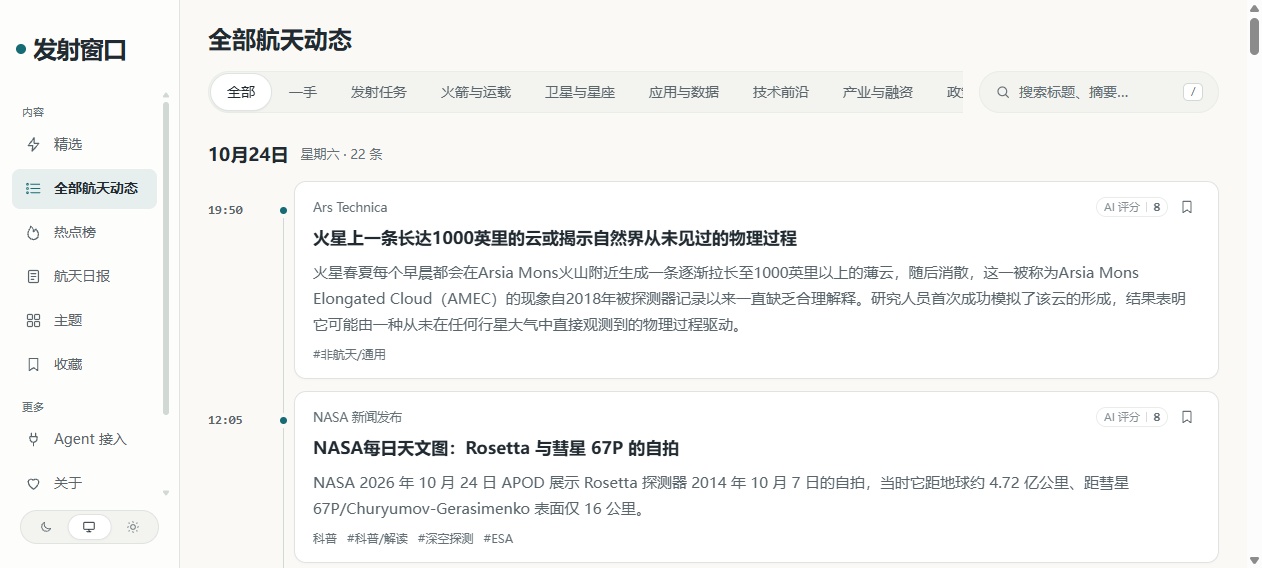Click the heart icon for 关于
The height and width of the screenshot is (568, 1262).
click(33, 483)
